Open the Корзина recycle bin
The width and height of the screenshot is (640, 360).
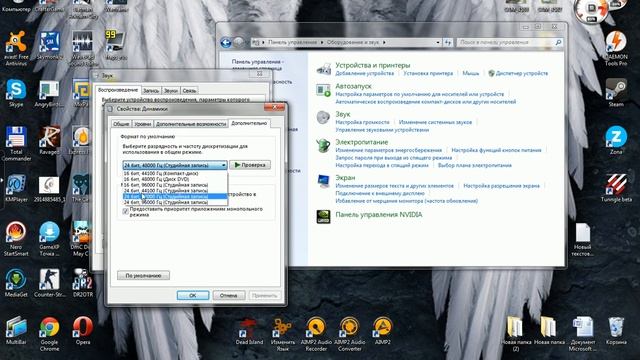pos(616,331)
